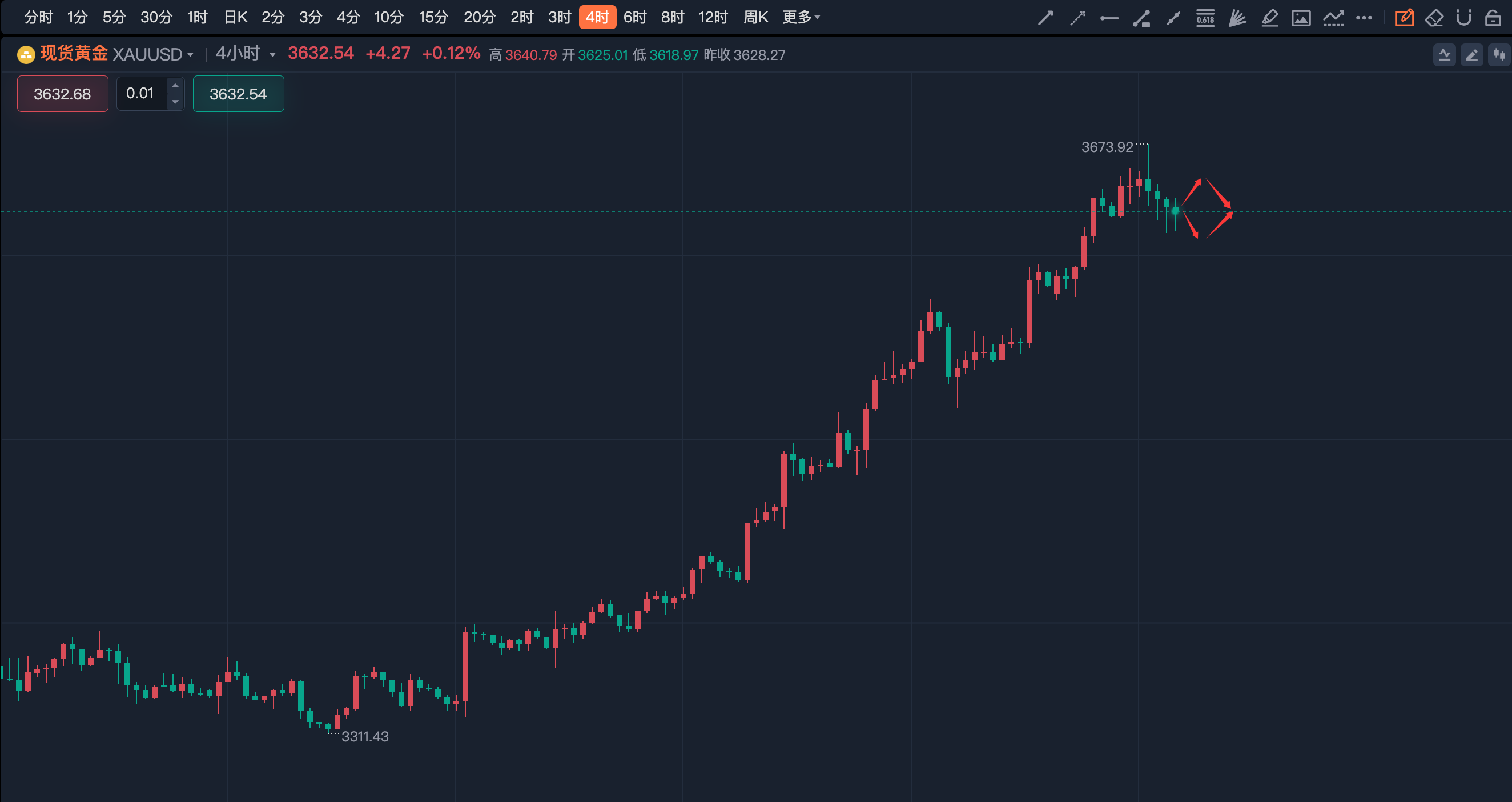This screenshot has width=1512, height=802.
Task: Toggle the magnet snap mode
Action: click(1464, 18)
